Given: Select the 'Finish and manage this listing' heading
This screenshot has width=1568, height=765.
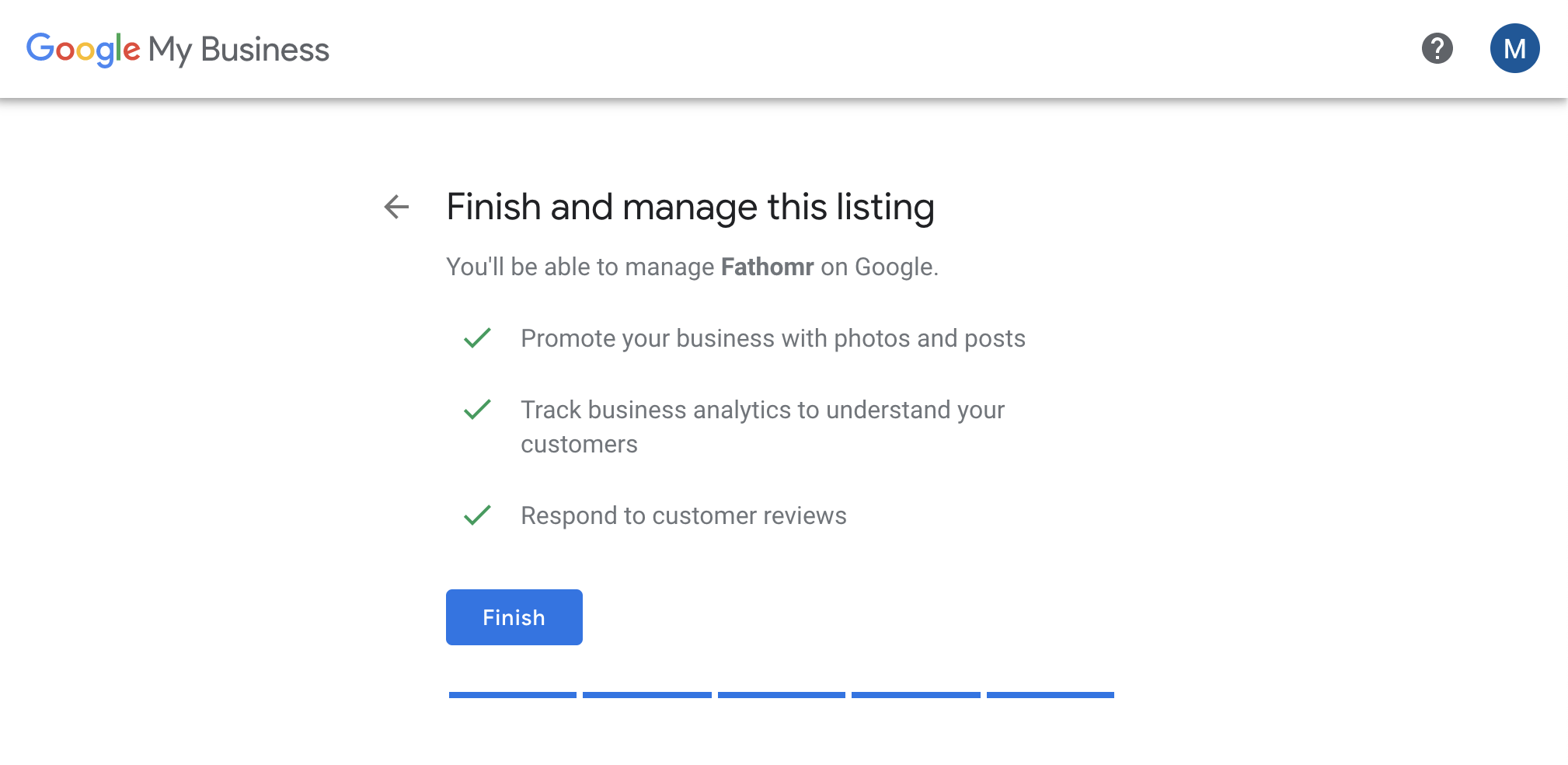Looking at the screenshot, I should [690, 208].
